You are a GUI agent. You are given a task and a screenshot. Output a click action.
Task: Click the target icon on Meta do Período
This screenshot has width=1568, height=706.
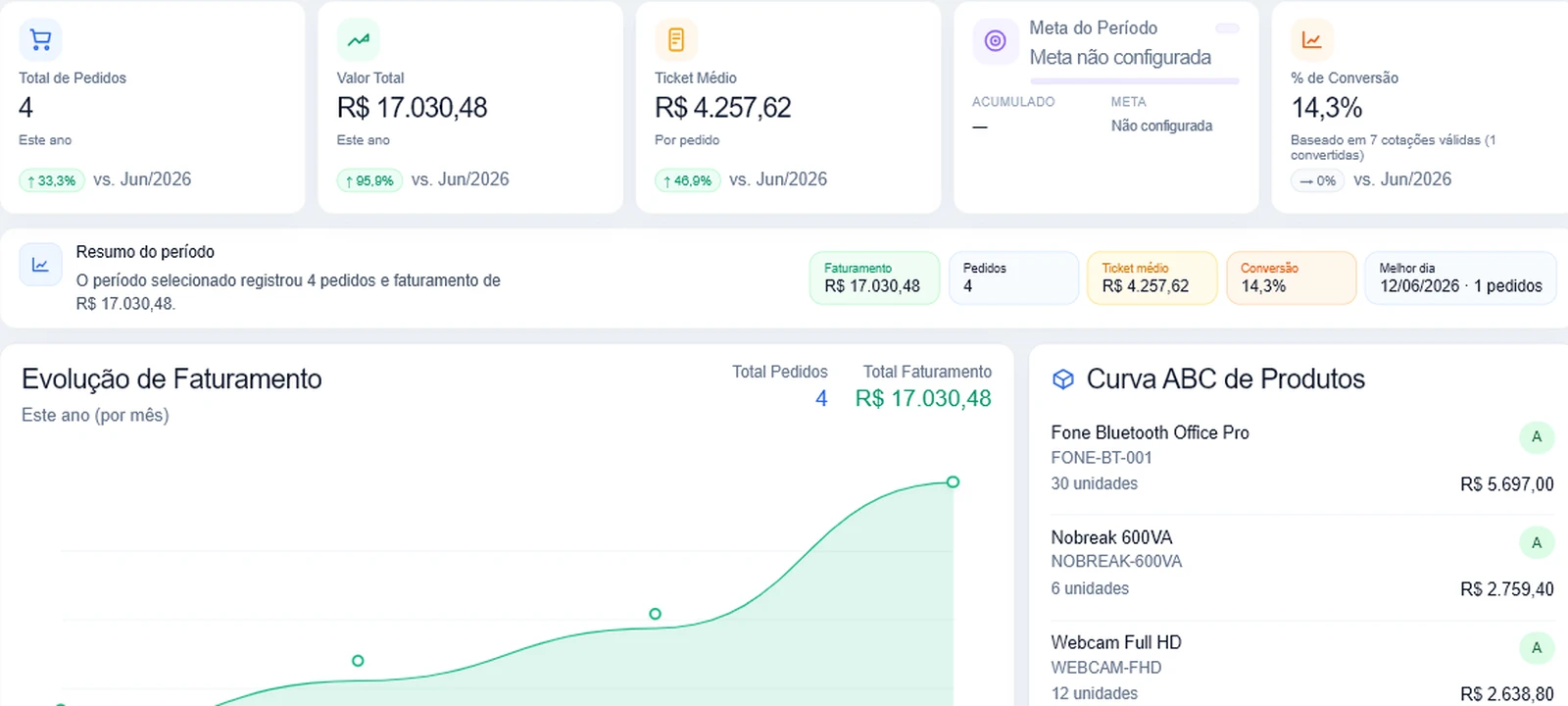coord(995,41)
